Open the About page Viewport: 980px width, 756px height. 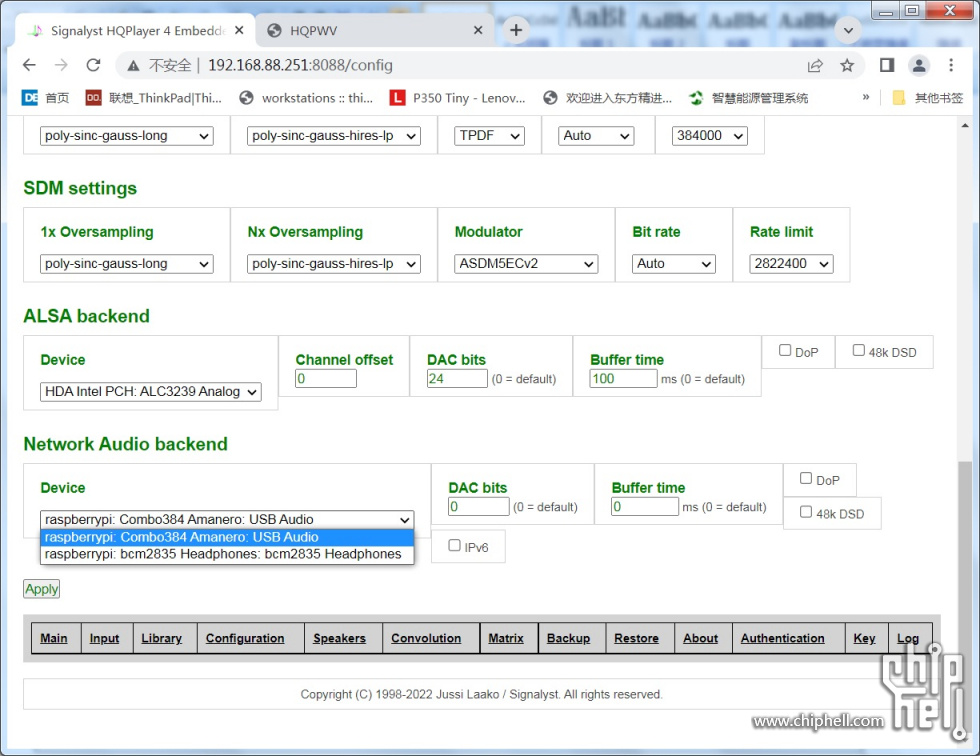(700, 638)
